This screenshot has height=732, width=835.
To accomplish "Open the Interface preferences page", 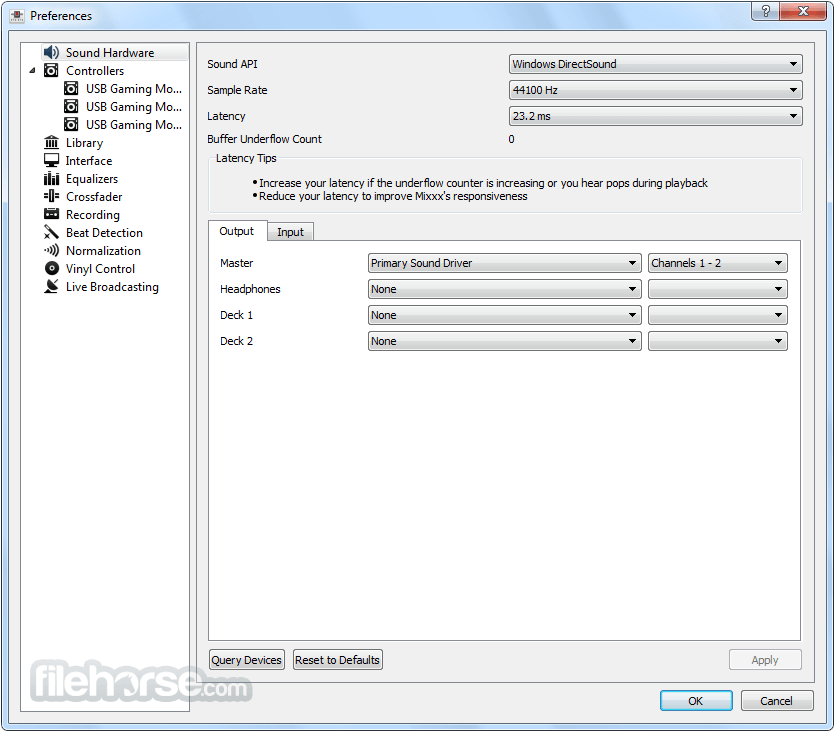I will (x=89, y=161).
